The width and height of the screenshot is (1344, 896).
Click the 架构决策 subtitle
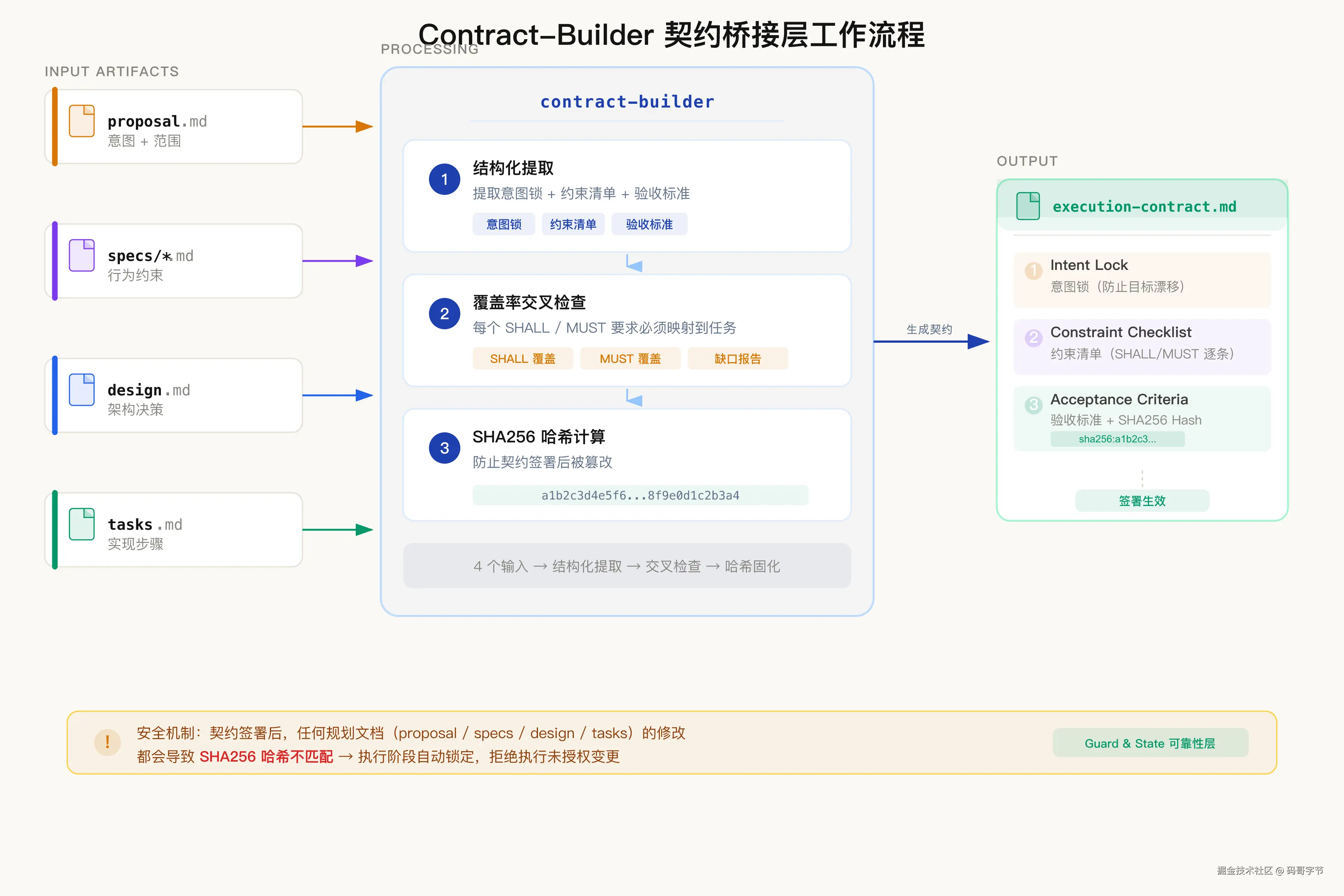pyautogui.click(x=136, y=409)
